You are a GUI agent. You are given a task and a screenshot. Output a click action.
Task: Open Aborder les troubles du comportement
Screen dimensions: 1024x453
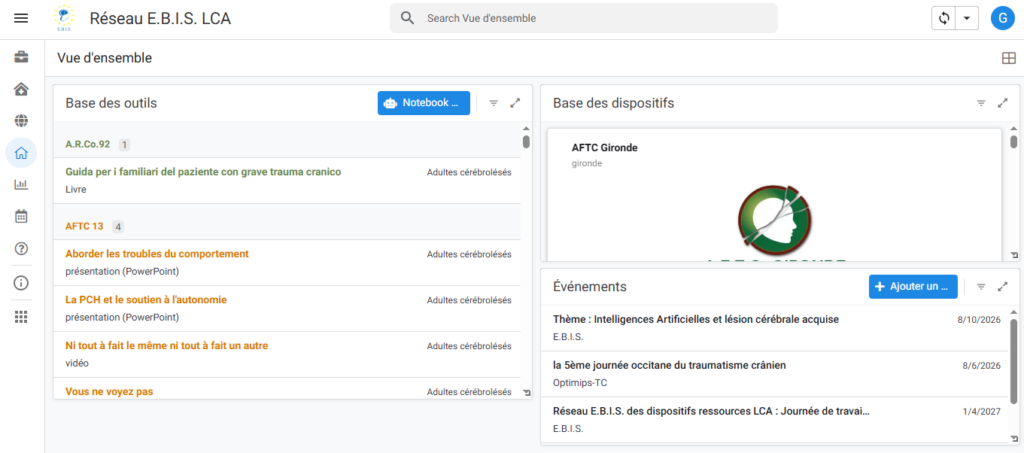(287, 262)
